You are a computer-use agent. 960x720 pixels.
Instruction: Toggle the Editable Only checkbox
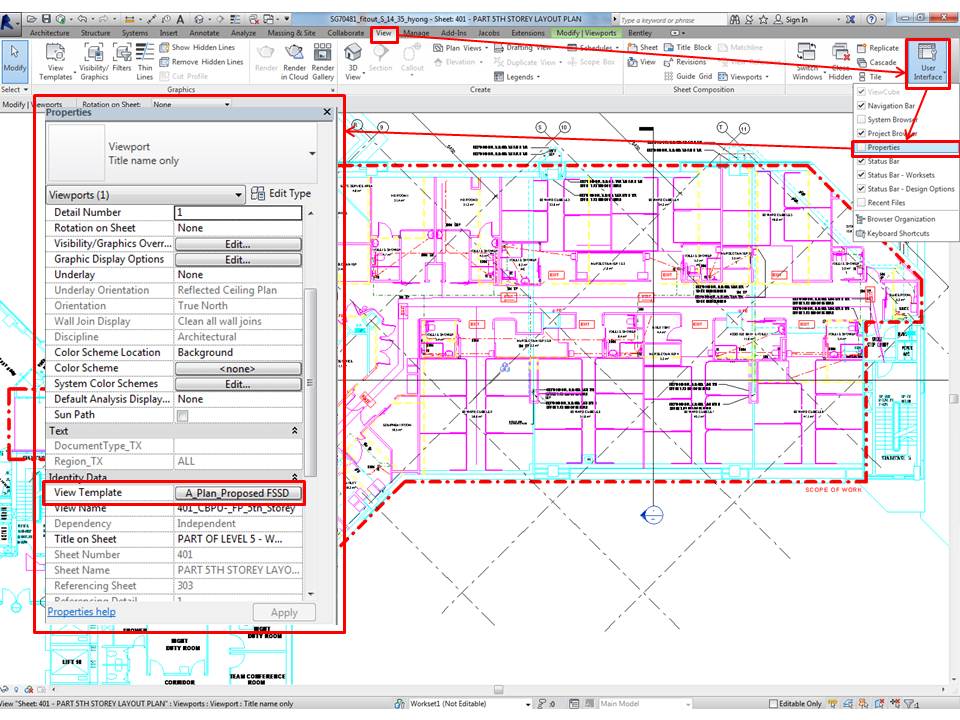coord(775,703)
